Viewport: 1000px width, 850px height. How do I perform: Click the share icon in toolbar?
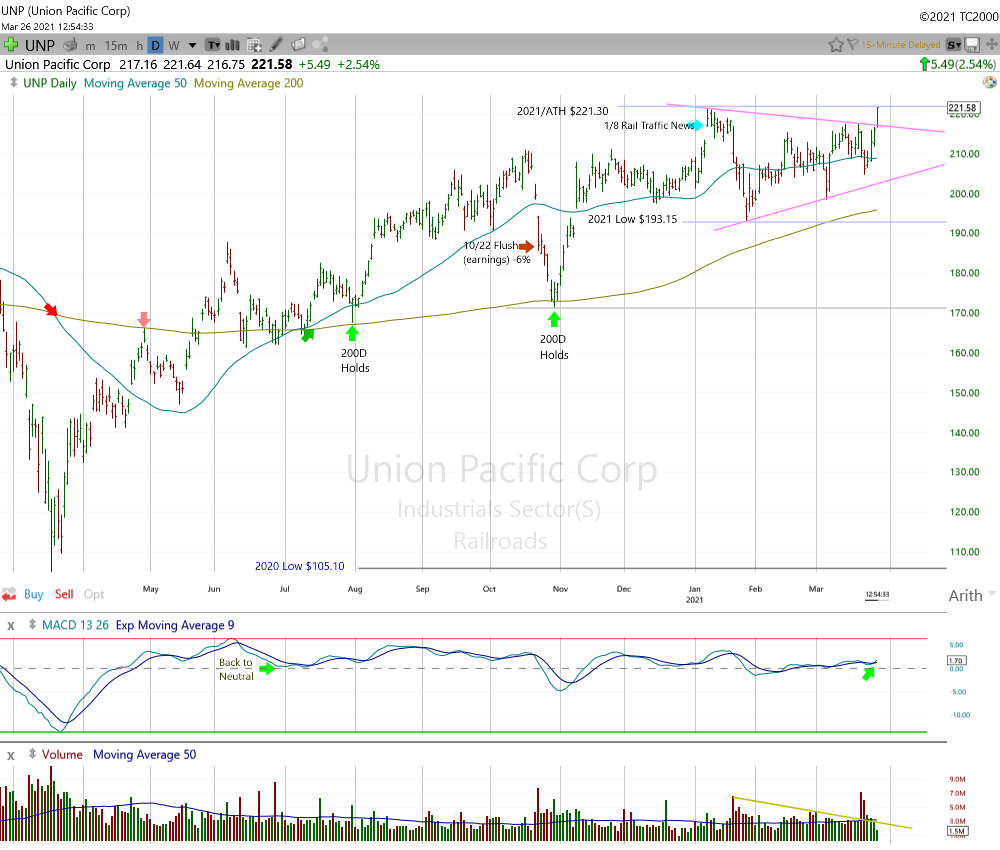[x=320, y=44]
